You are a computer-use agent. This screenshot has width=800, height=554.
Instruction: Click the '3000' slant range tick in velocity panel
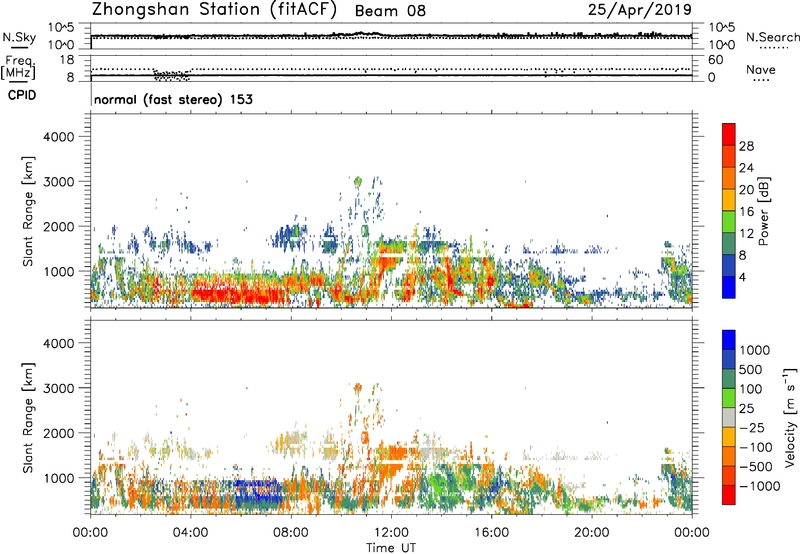pyautogui.click(x=58, y=388)
